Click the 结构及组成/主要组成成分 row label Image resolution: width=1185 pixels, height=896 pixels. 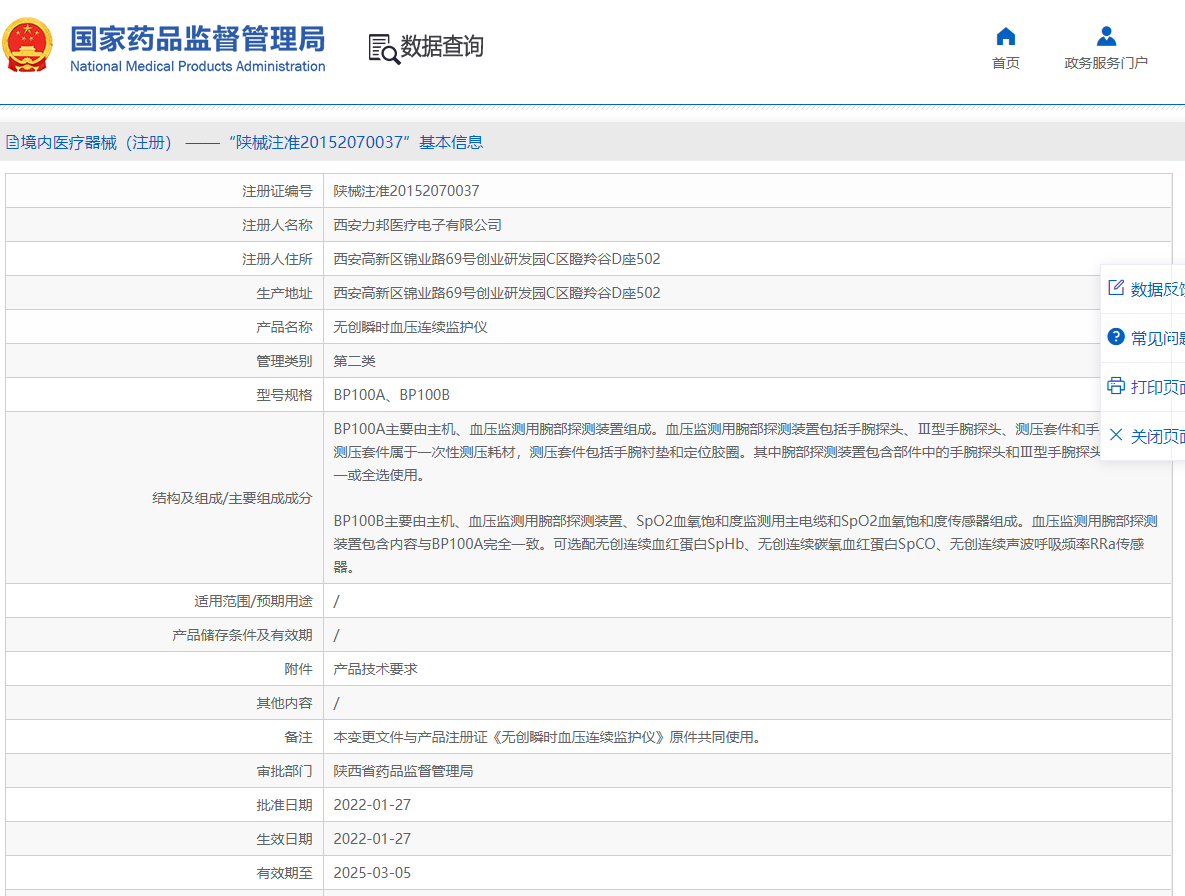(232, 498)
